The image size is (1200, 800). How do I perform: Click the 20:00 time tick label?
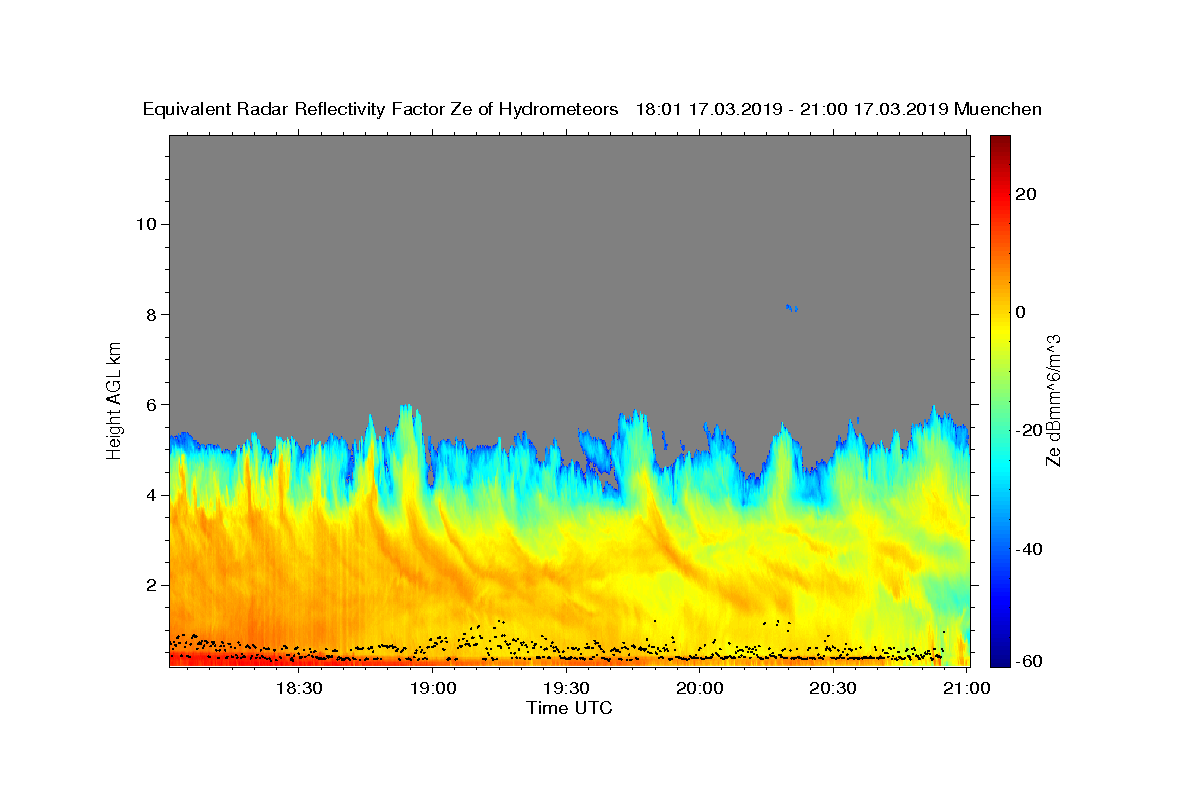pos(700,688)
